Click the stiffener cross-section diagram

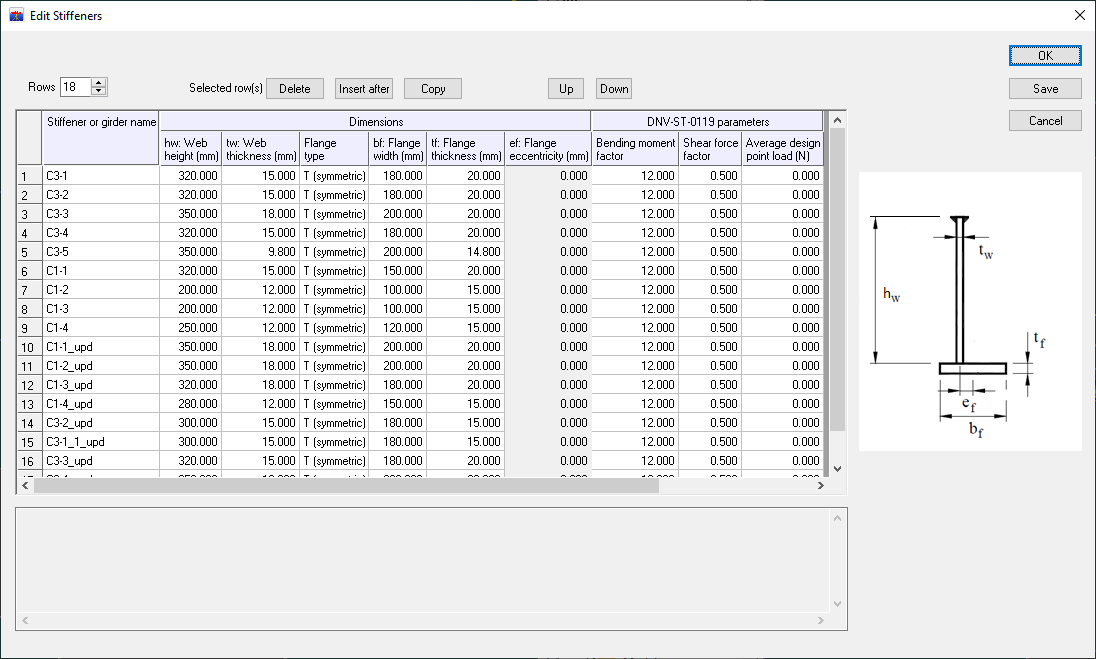(970, 312)
